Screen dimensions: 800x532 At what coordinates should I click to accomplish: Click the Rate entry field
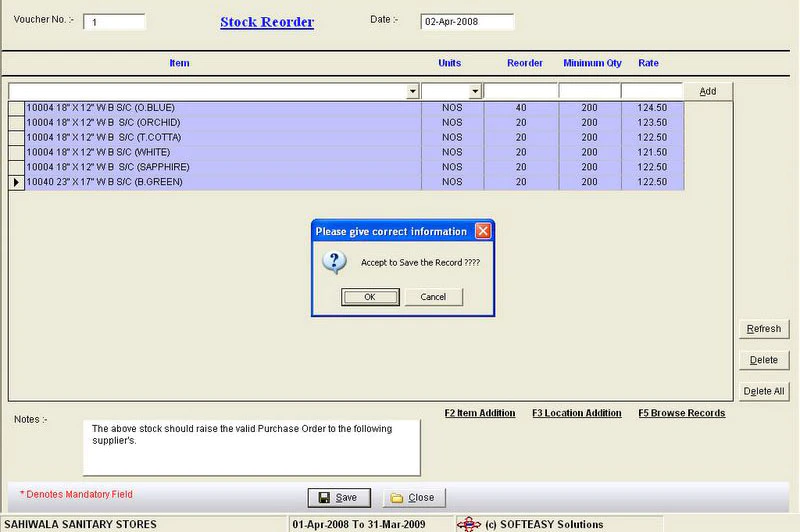click(x=652, y=91)
